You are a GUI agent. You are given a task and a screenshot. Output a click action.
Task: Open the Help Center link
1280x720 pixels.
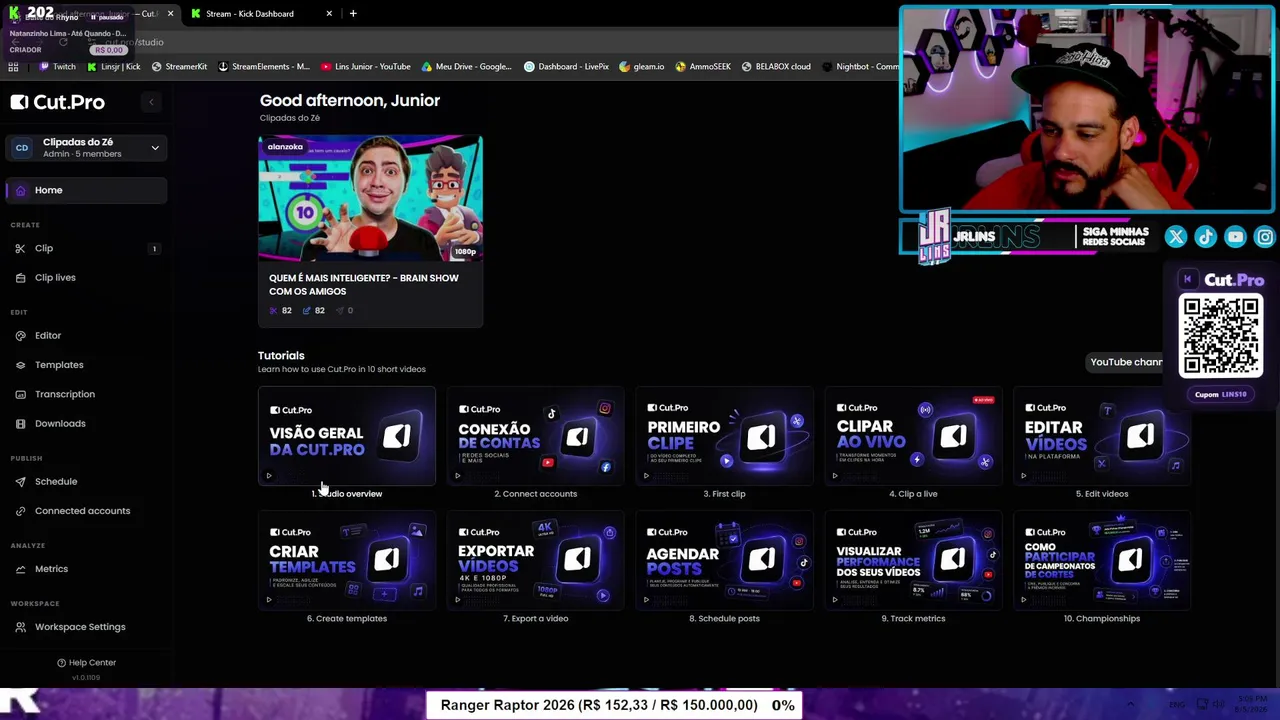86,662
